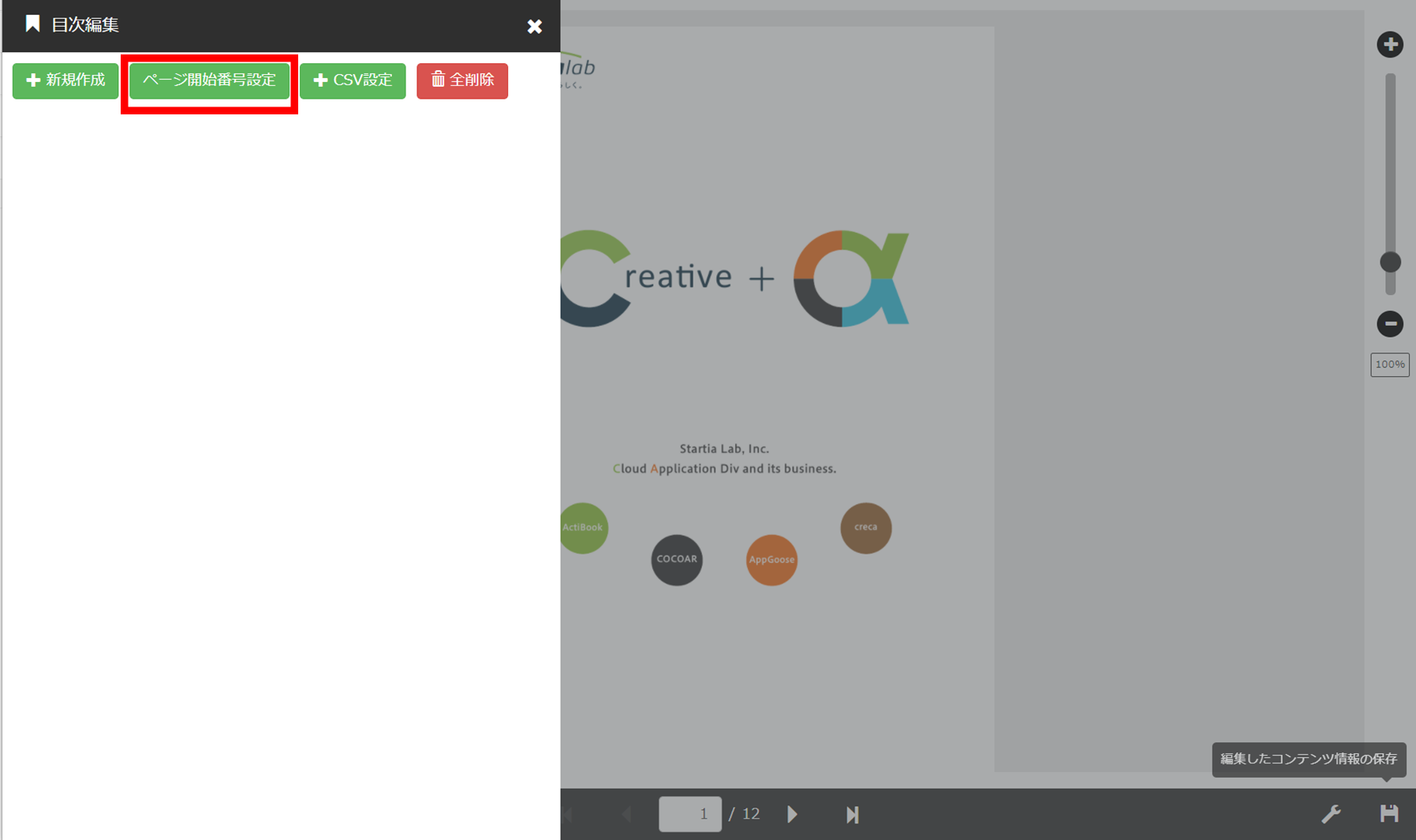Click the page number input field
1416x840 pixels.
(690, 814)
